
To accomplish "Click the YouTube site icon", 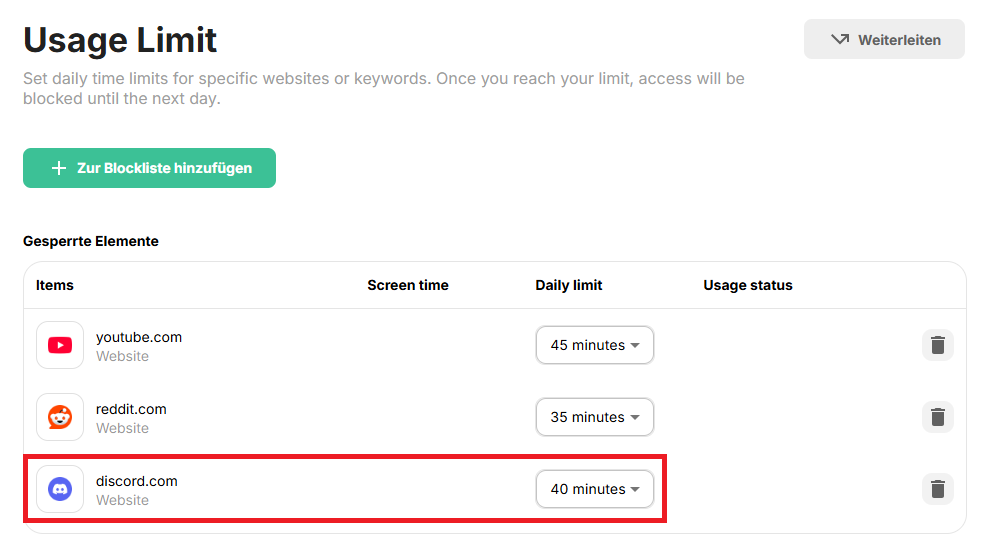I will pos(60,345).
